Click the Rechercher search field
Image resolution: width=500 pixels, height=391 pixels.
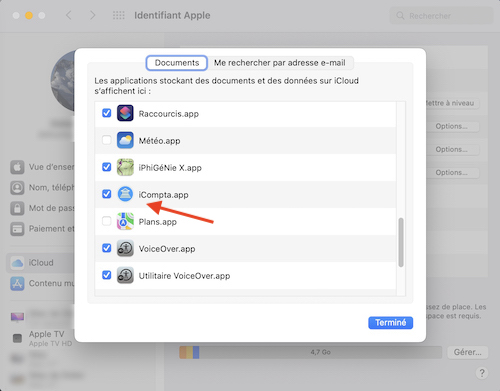(x=441, y=16)
